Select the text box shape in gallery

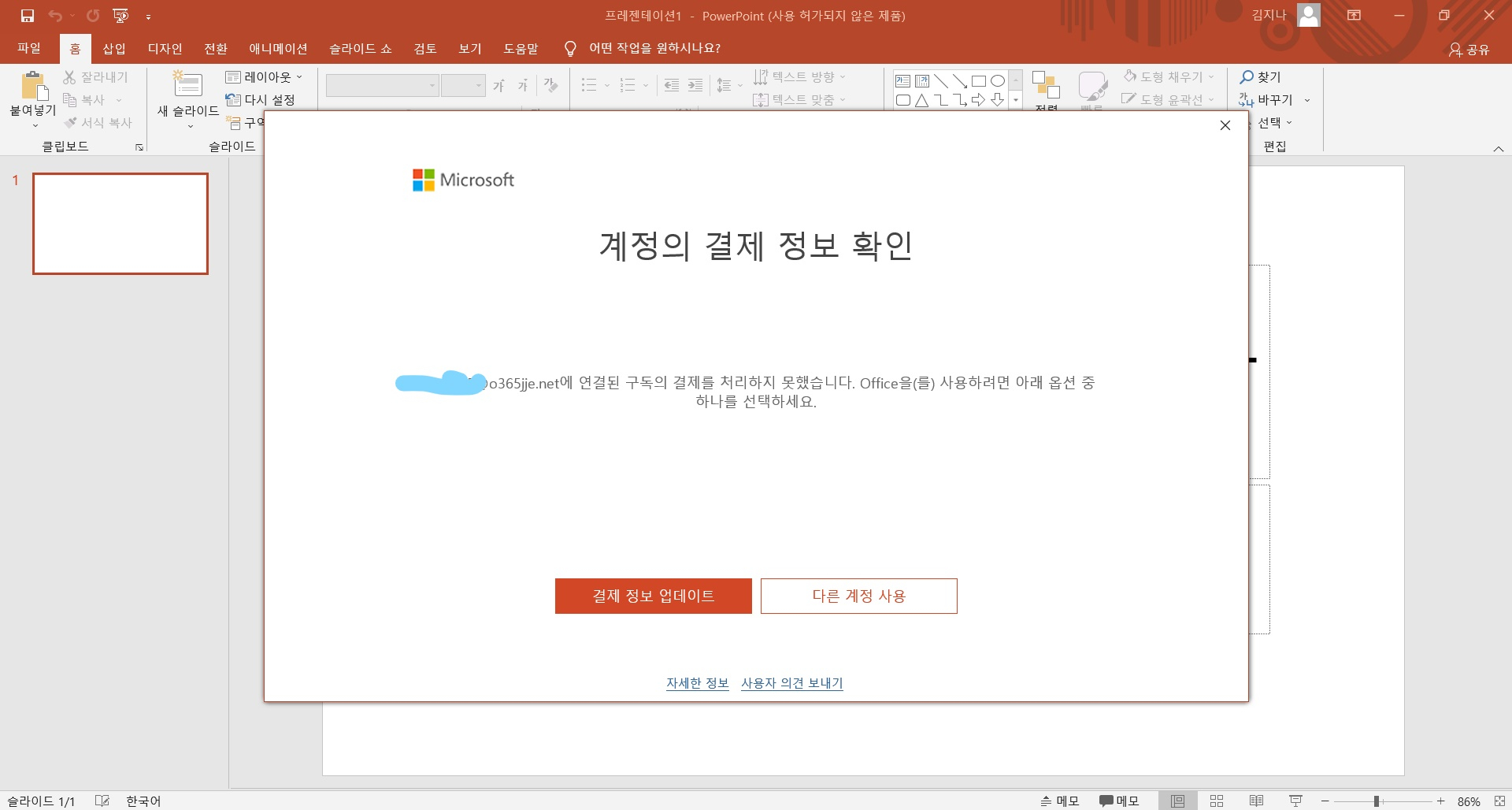click(x=903, y=81)
